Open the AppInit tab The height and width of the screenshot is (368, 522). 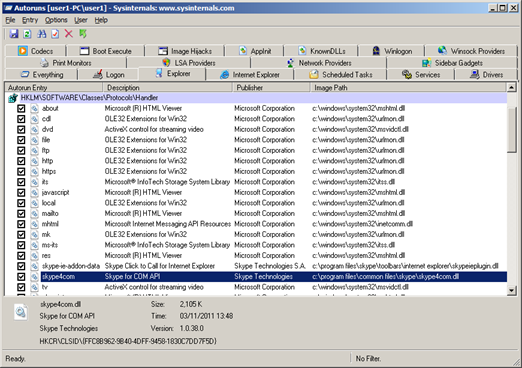point(254,51)
